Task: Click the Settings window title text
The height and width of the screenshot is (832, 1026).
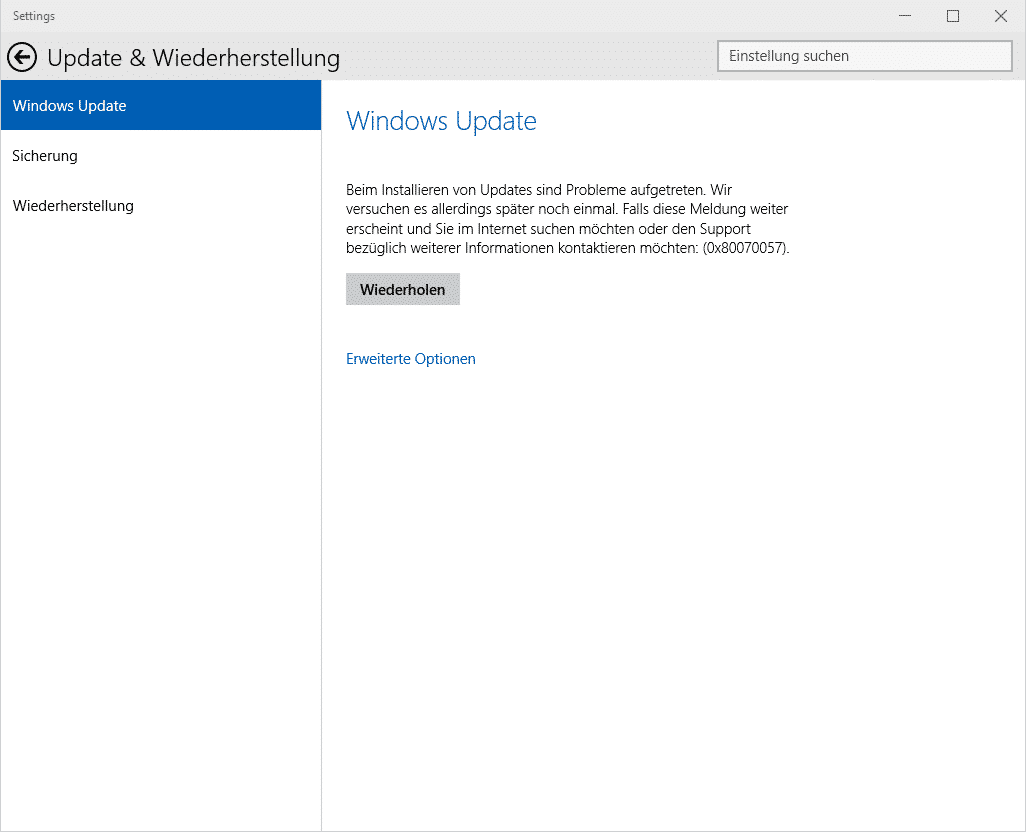Action: (x=34, y=16)
